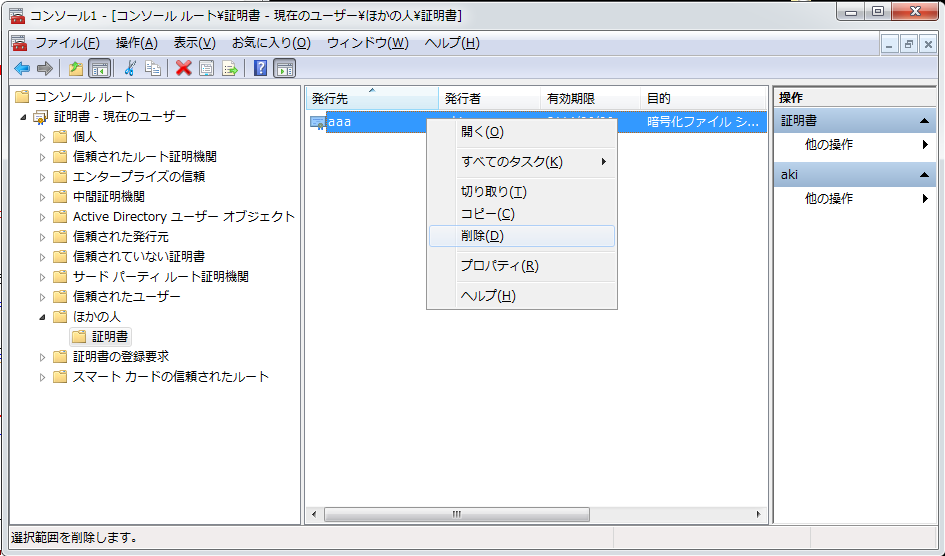Expand the 個人 folder tree node
The width and height of the screenshot is (945, 556).
tap(43, 137)
